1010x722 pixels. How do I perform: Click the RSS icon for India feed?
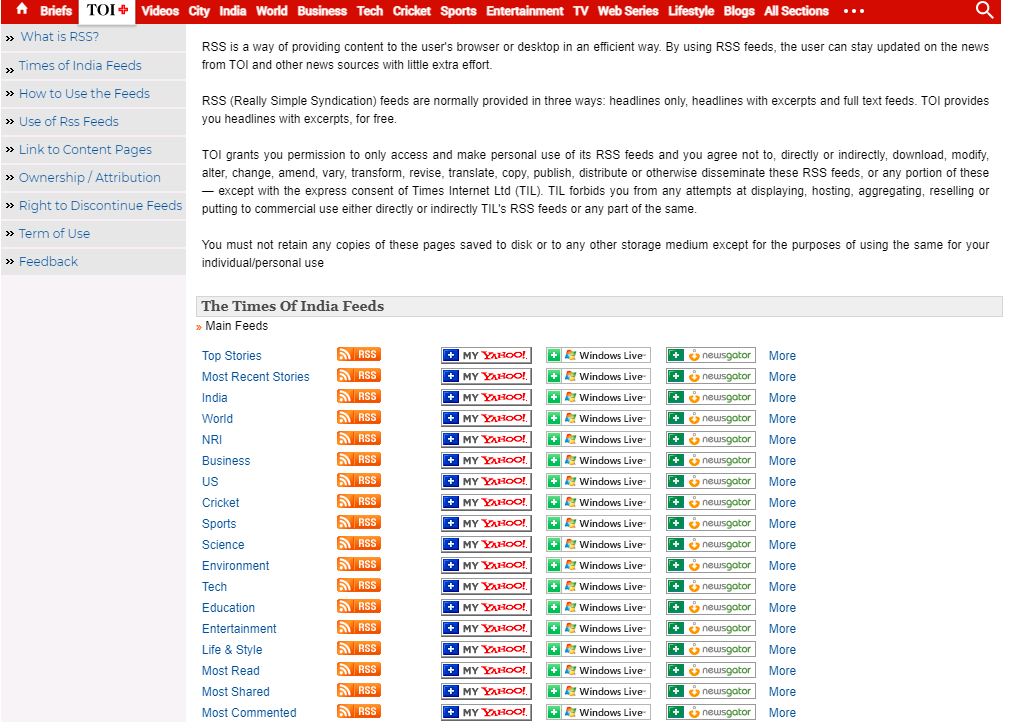[x=359, y=397]
